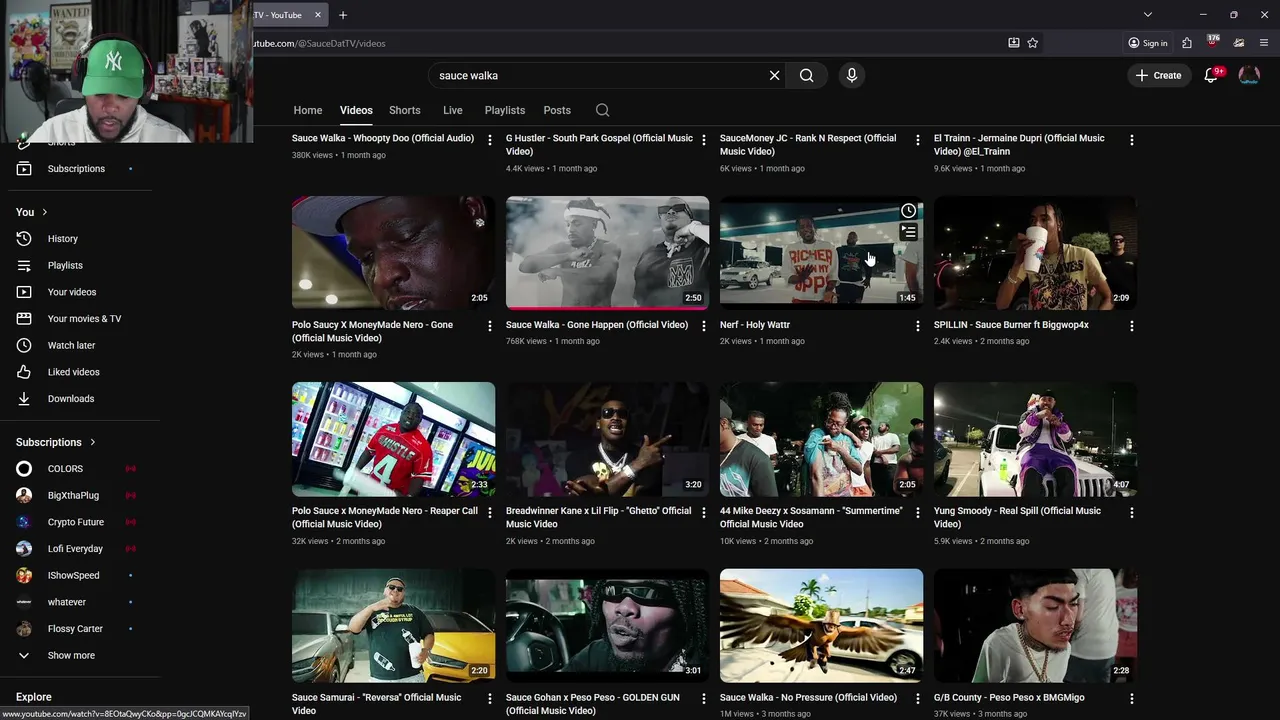
Task: Expand the You section chevron
Action: [44, 212]
